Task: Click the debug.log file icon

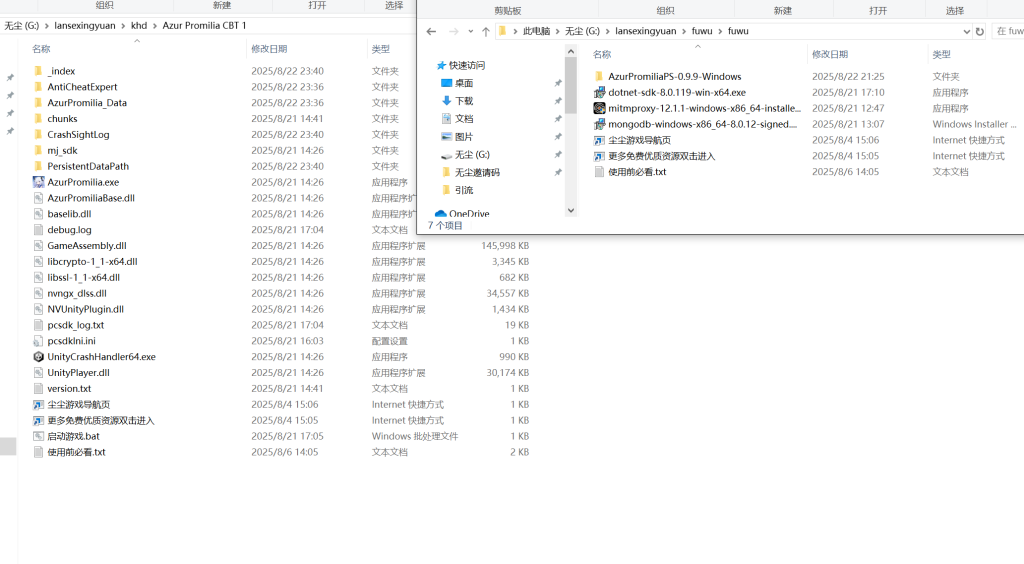Action: (x=38, y=230)
